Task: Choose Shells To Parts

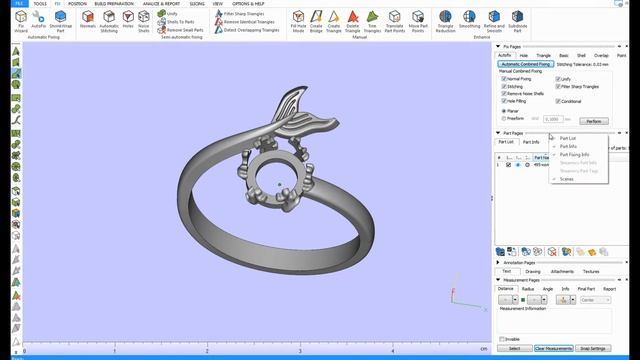Action: pos(176,22)
